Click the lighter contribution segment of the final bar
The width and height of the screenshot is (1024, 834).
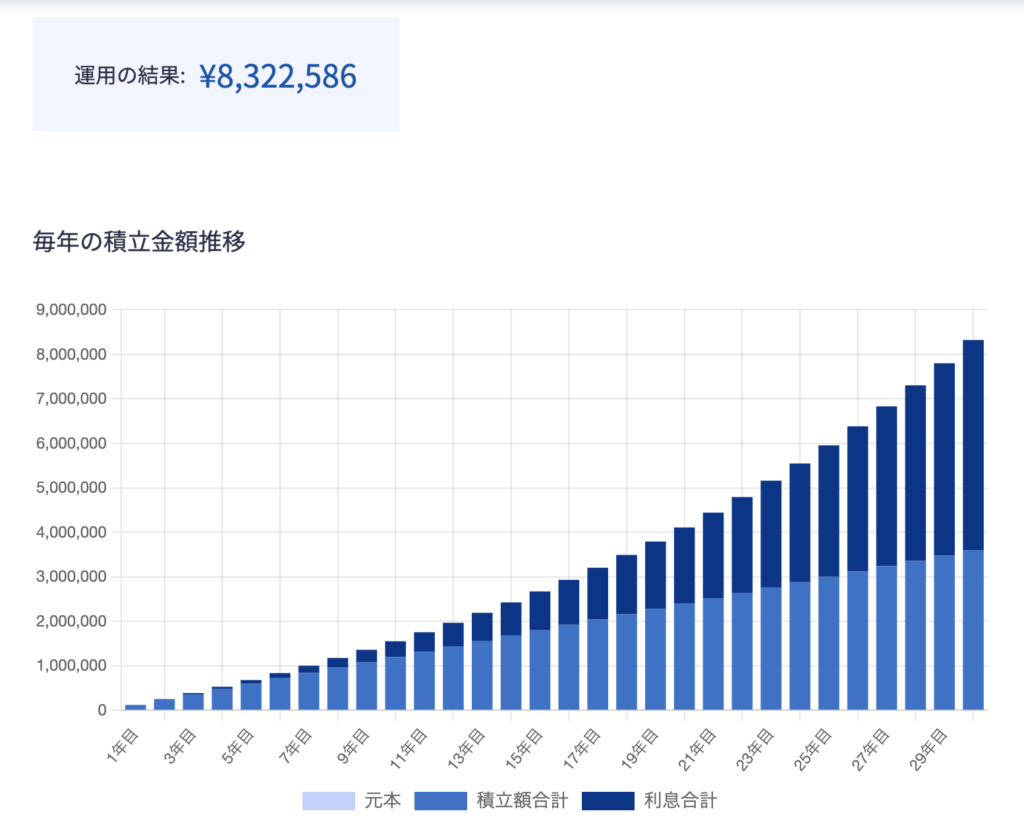(973, 630)
